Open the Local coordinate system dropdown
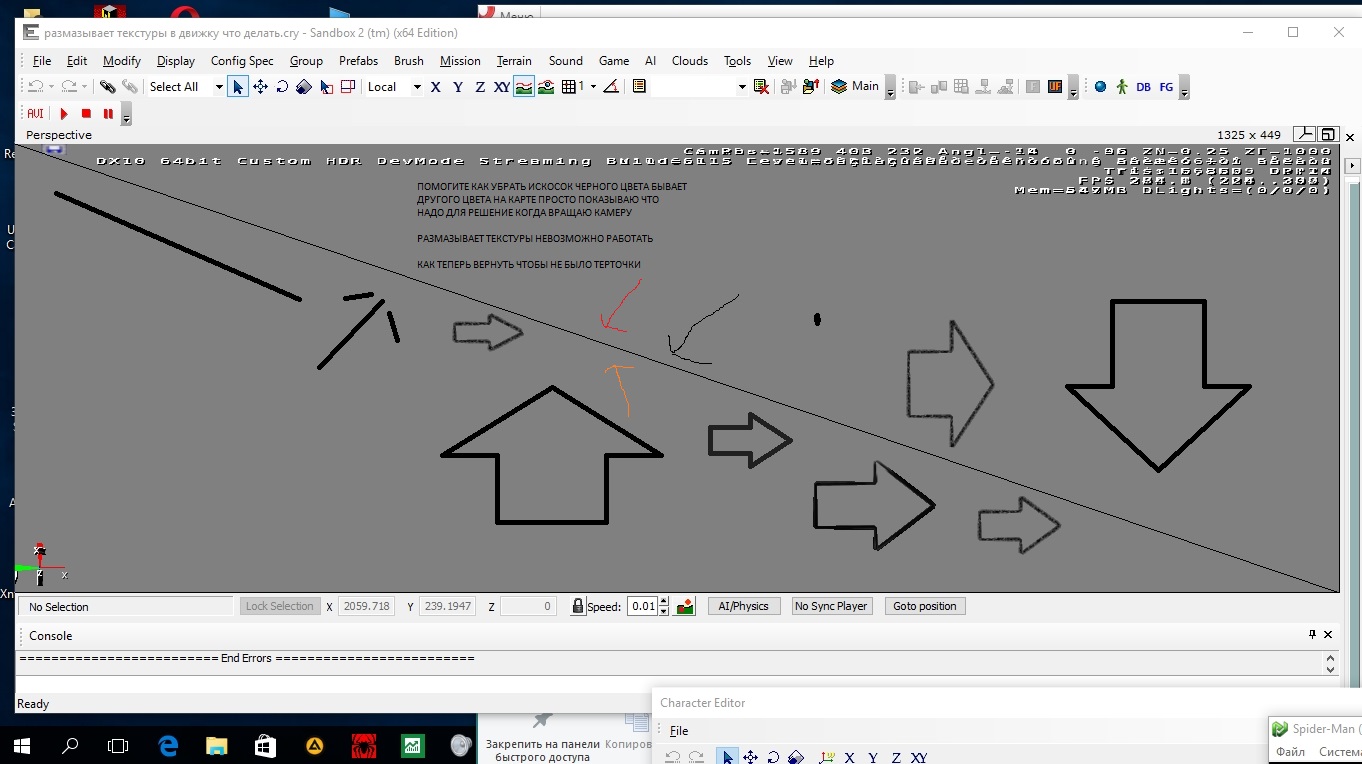Screen dimensions: 1362x764 (x=416, y=87)
